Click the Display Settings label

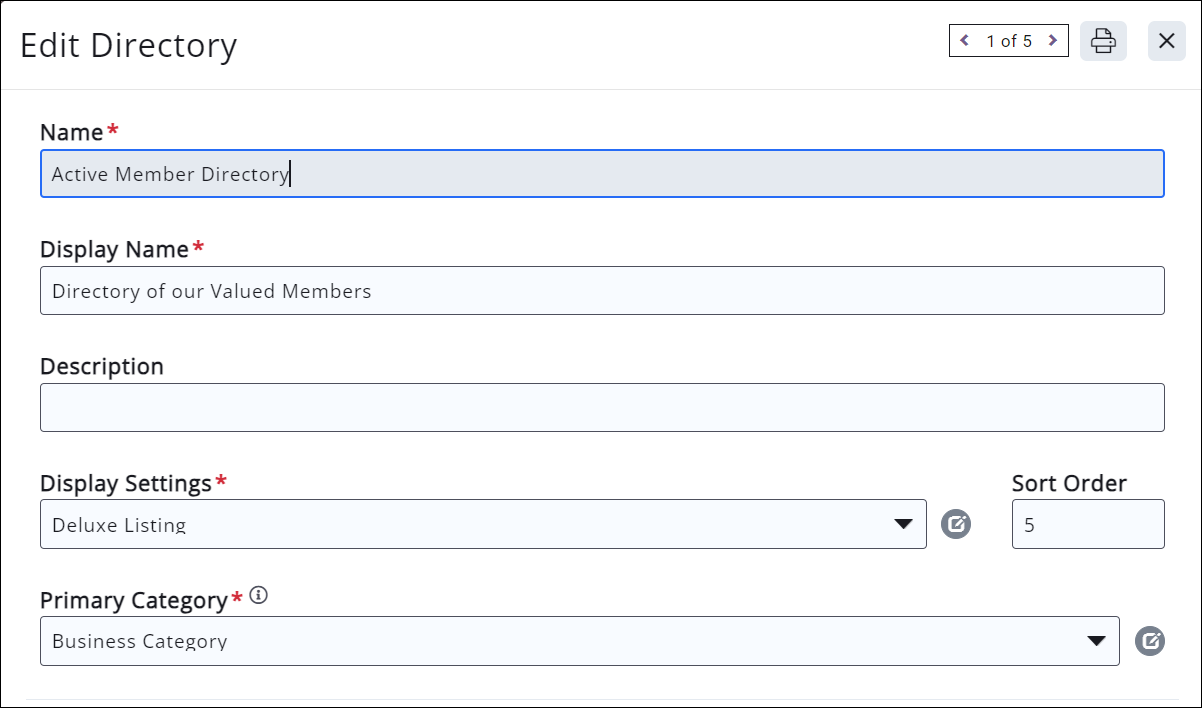tap(125, 484)
